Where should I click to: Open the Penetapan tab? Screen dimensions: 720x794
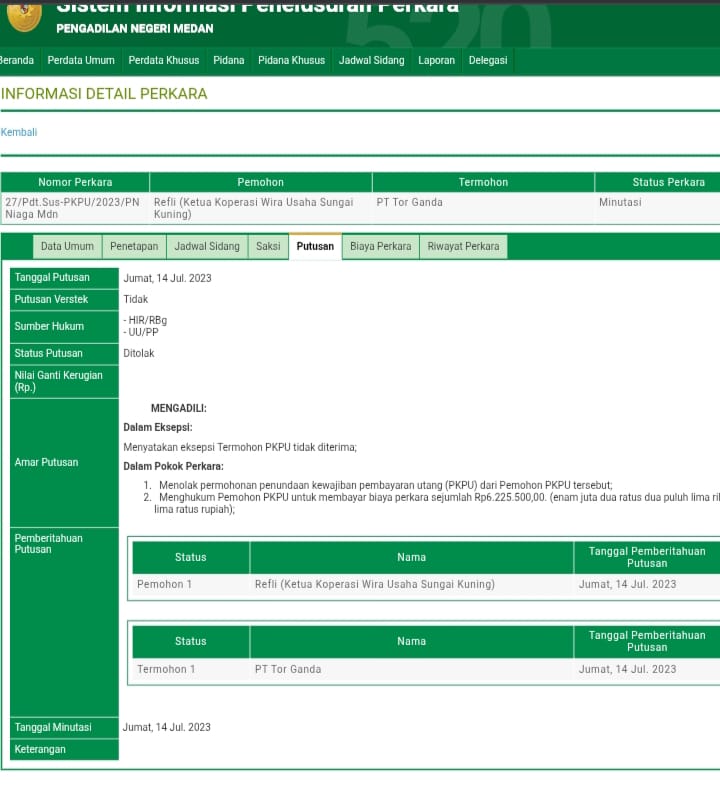point(134,246)
